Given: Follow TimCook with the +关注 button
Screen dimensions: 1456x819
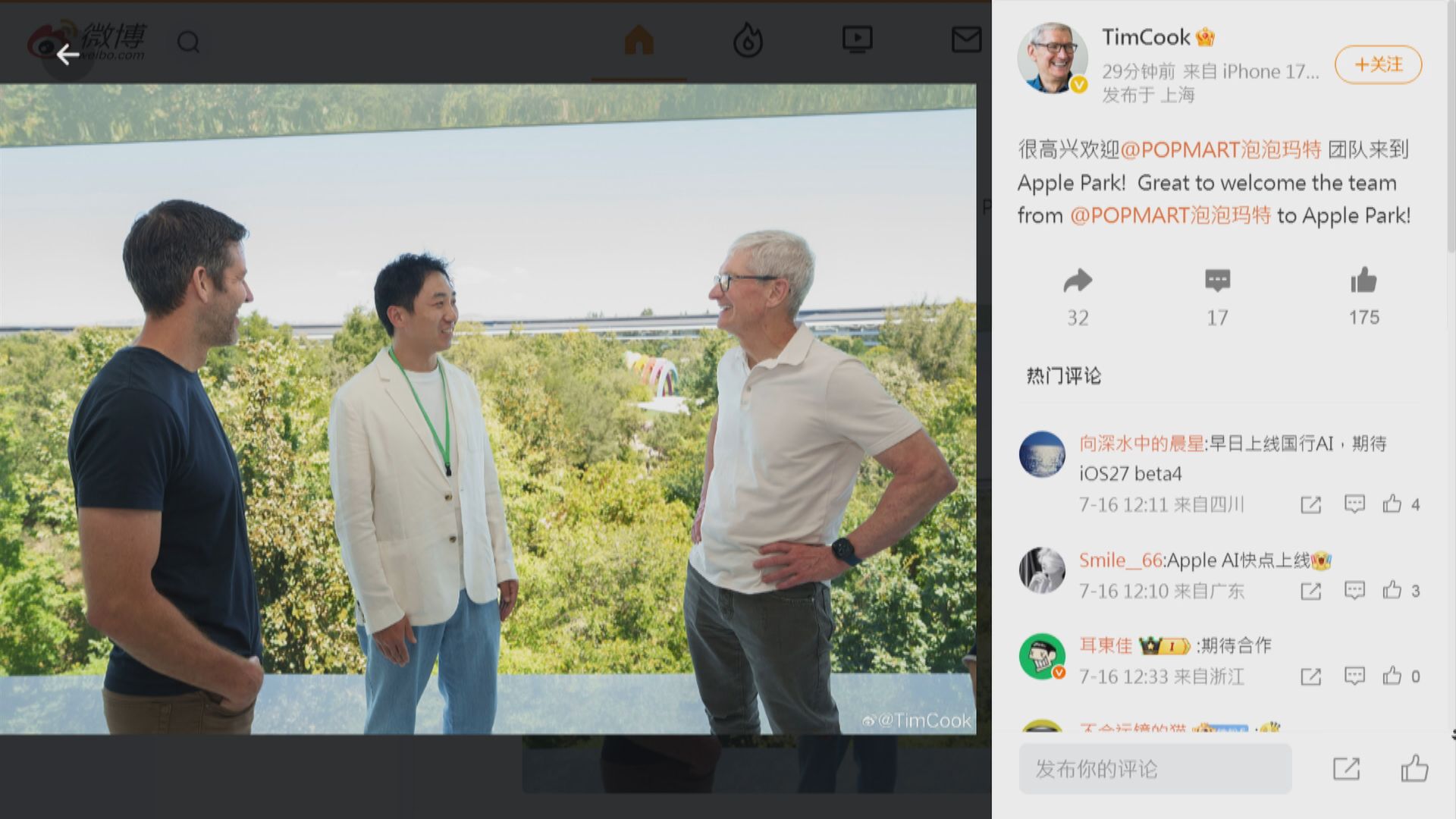Looking at the screenshot, I should click(1378, 64).
